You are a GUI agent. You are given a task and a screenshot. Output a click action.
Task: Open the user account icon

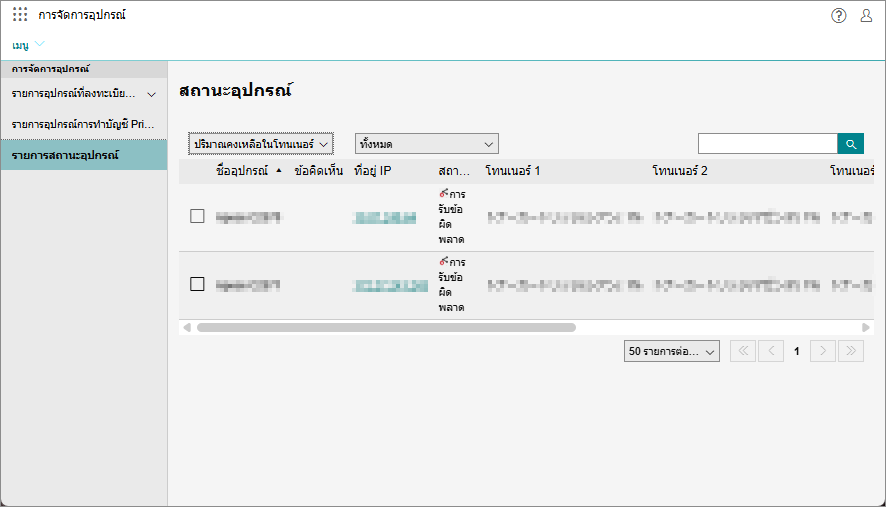pos(867,15)
